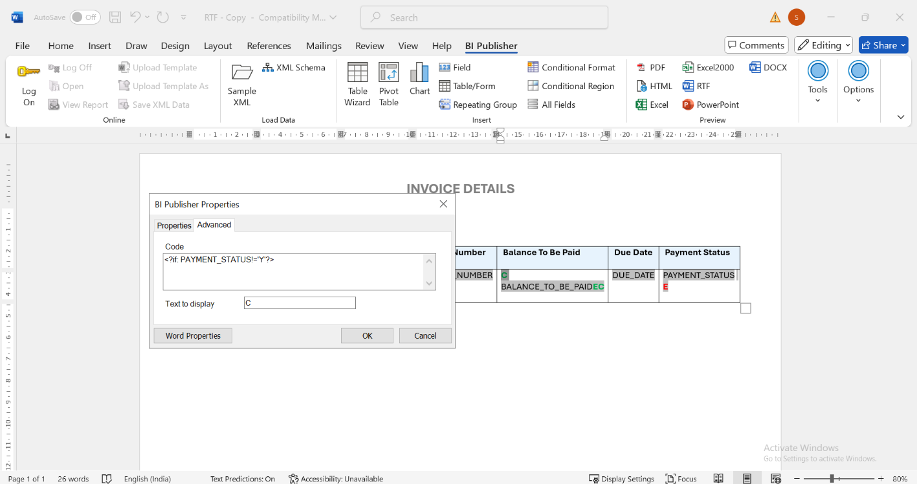
Task: Insert a Repeating Group
Action: click(x=478, y=104)
